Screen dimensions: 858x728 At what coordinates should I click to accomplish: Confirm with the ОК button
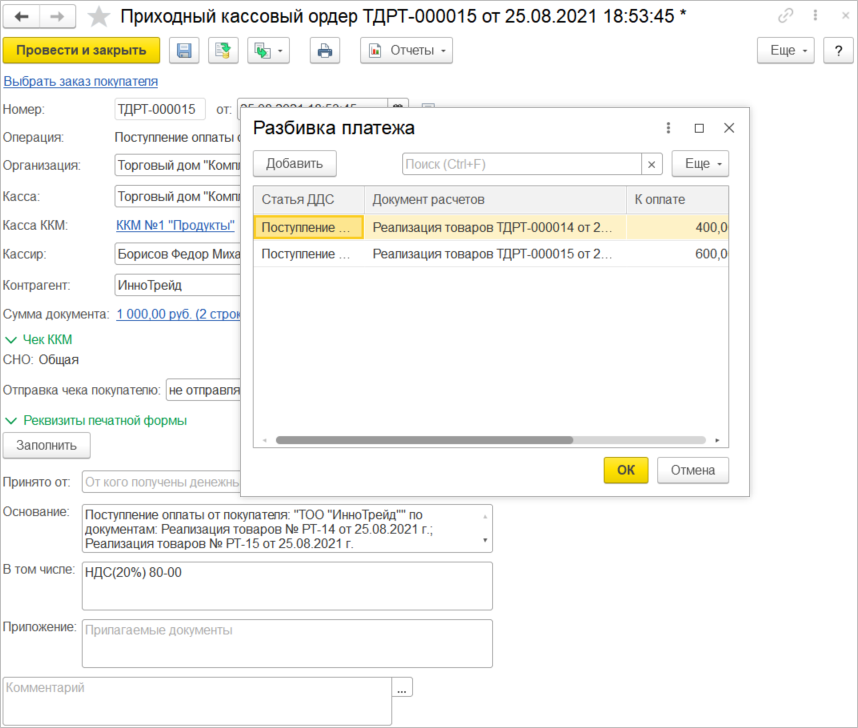(x=626, y=471)
